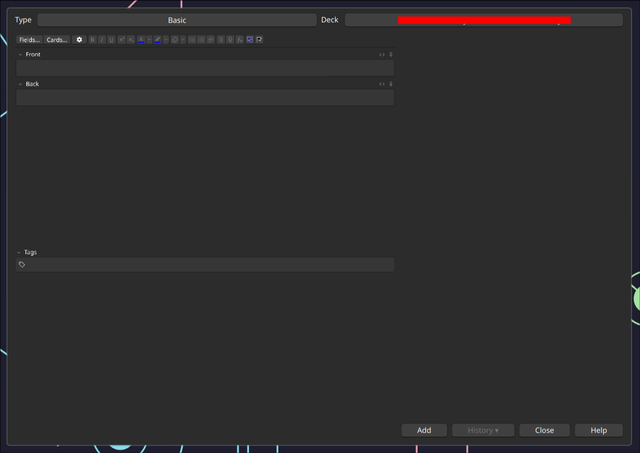
Task: Insert an unordered bullet list
Action: coord(192,40)
